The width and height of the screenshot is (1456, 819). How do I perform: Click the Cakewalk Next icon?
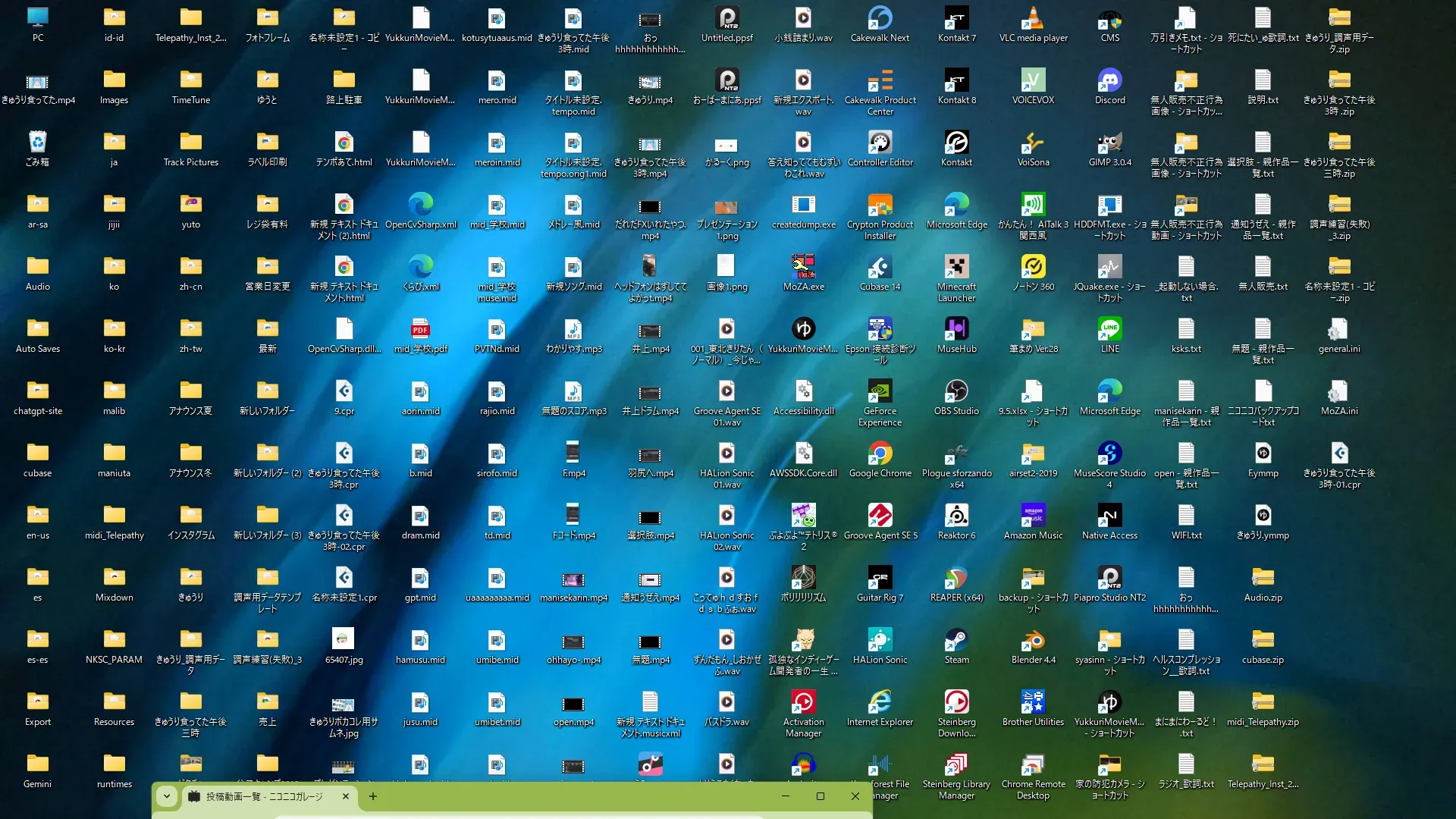[x=880, y=18]
